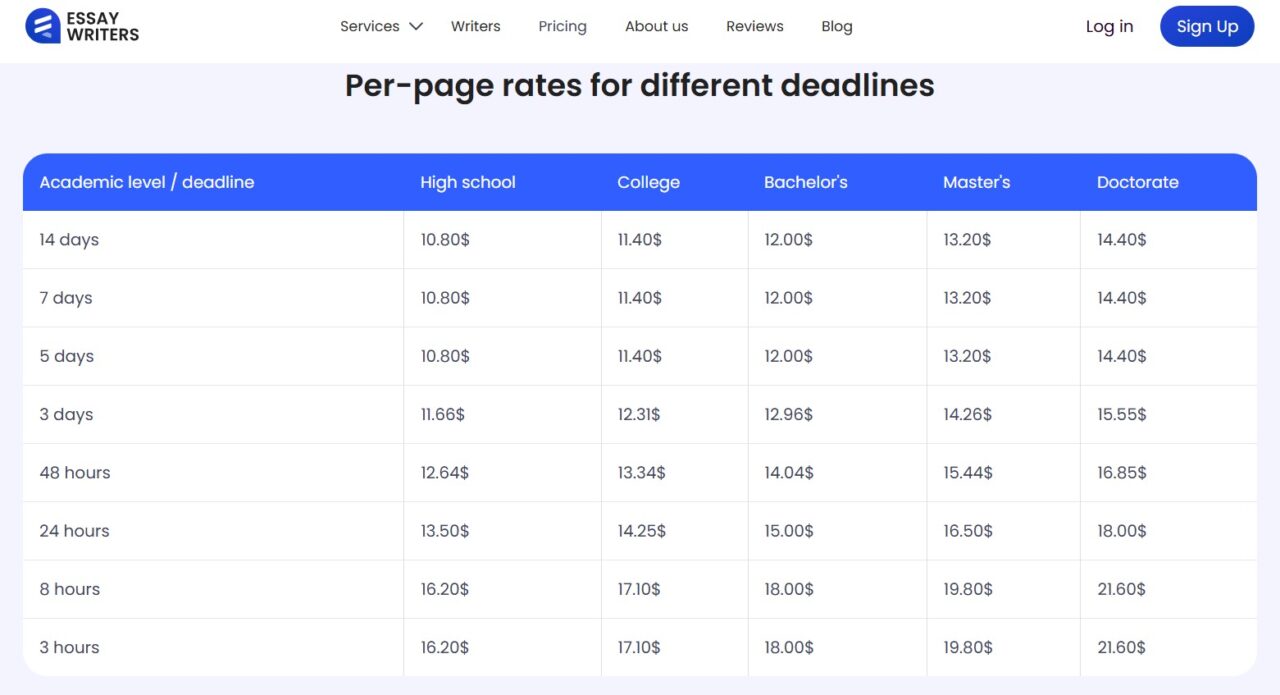Click the 14 days deadline row label
Screen dimensions: 1280x695
(69, 240)
